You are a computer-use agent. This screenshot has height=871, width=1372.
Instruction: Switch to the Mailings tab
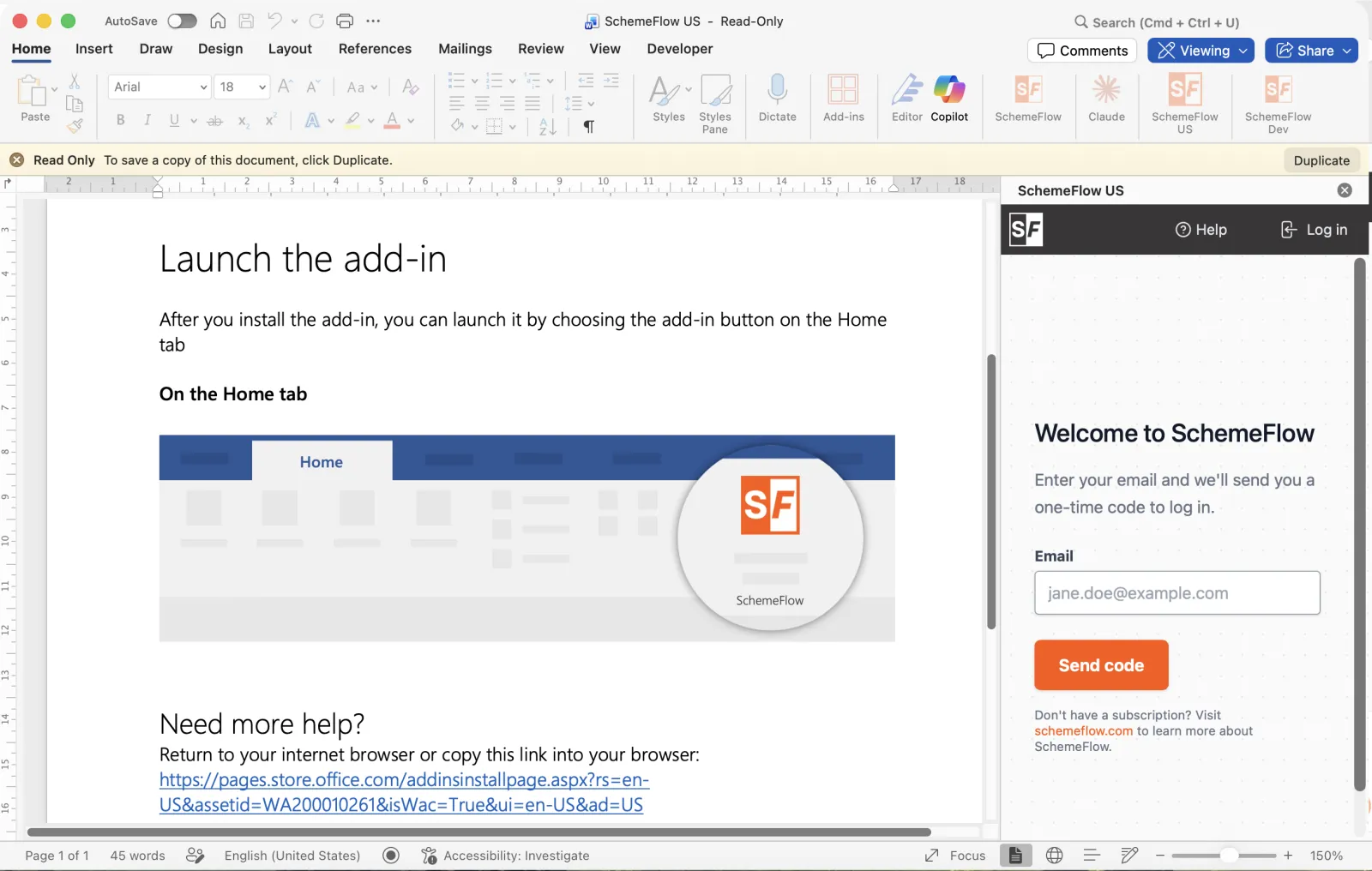pyautogui.click(x=465, y=49)
